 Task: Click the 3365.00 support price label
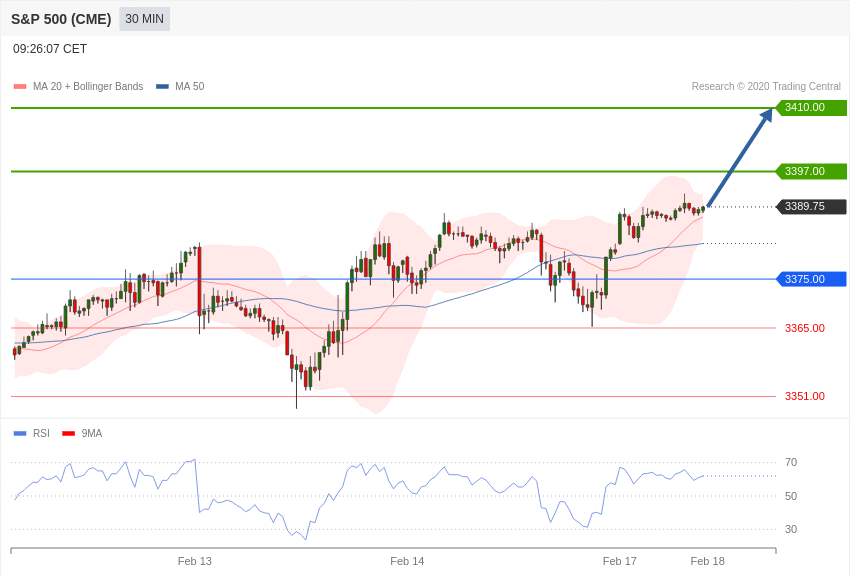(804, 328)
